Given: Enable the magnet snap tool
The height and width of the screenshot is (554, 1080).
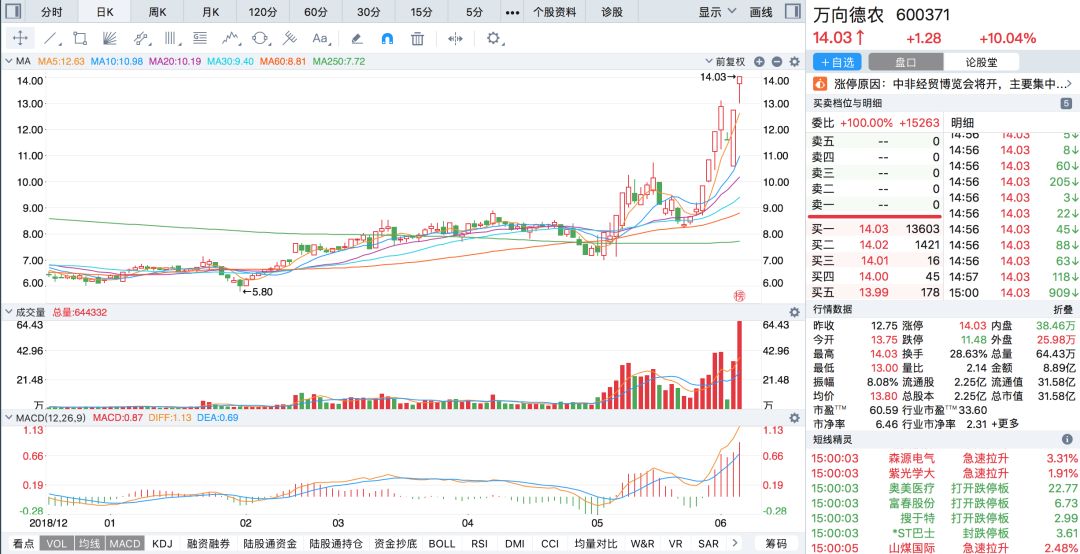Looking at the screenshot, I should [x=387, y=39].
